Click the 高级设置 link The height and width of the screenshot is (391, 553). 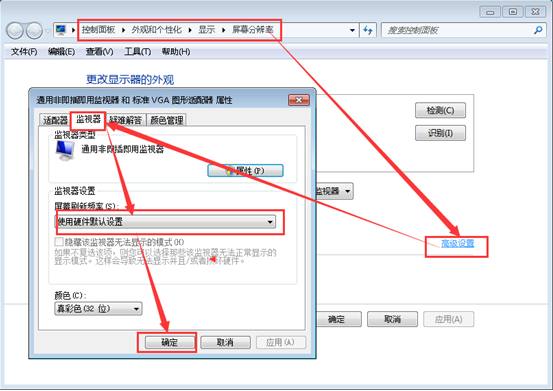(x=457, y=243)
